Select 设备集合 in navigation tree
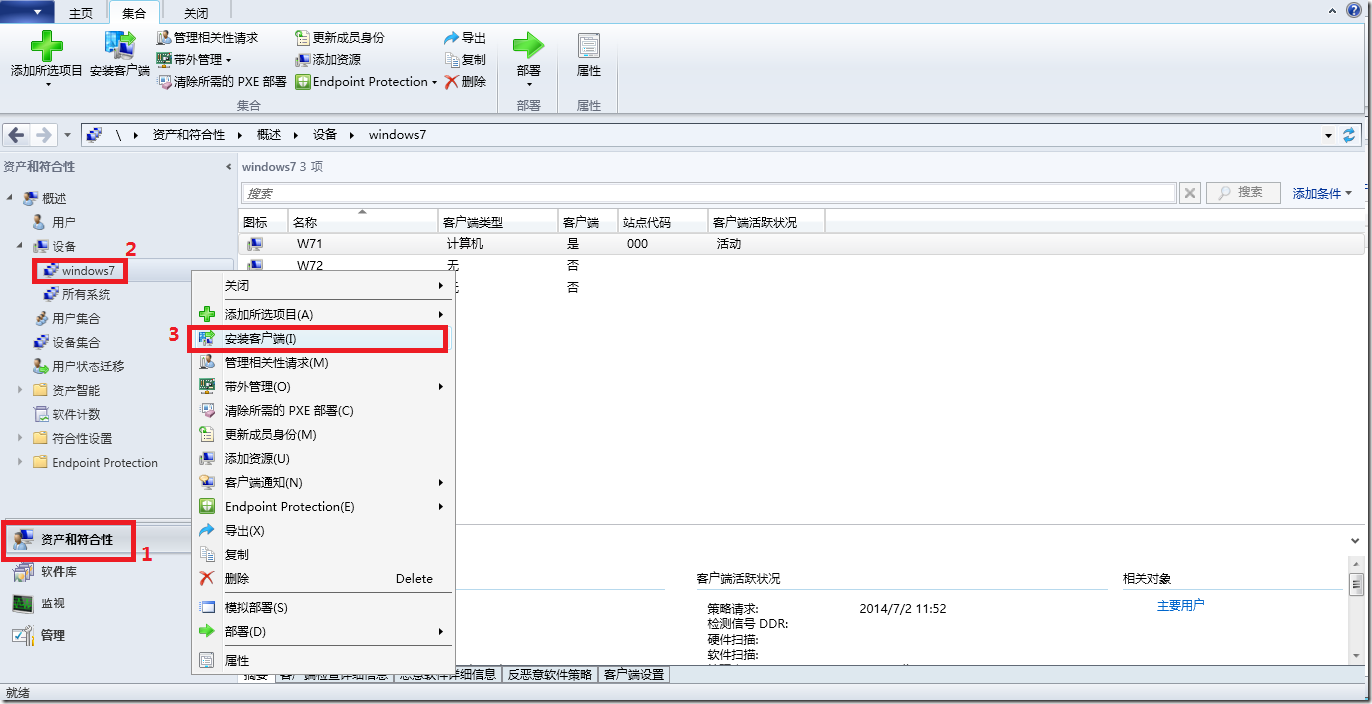 tap(76, 342)
